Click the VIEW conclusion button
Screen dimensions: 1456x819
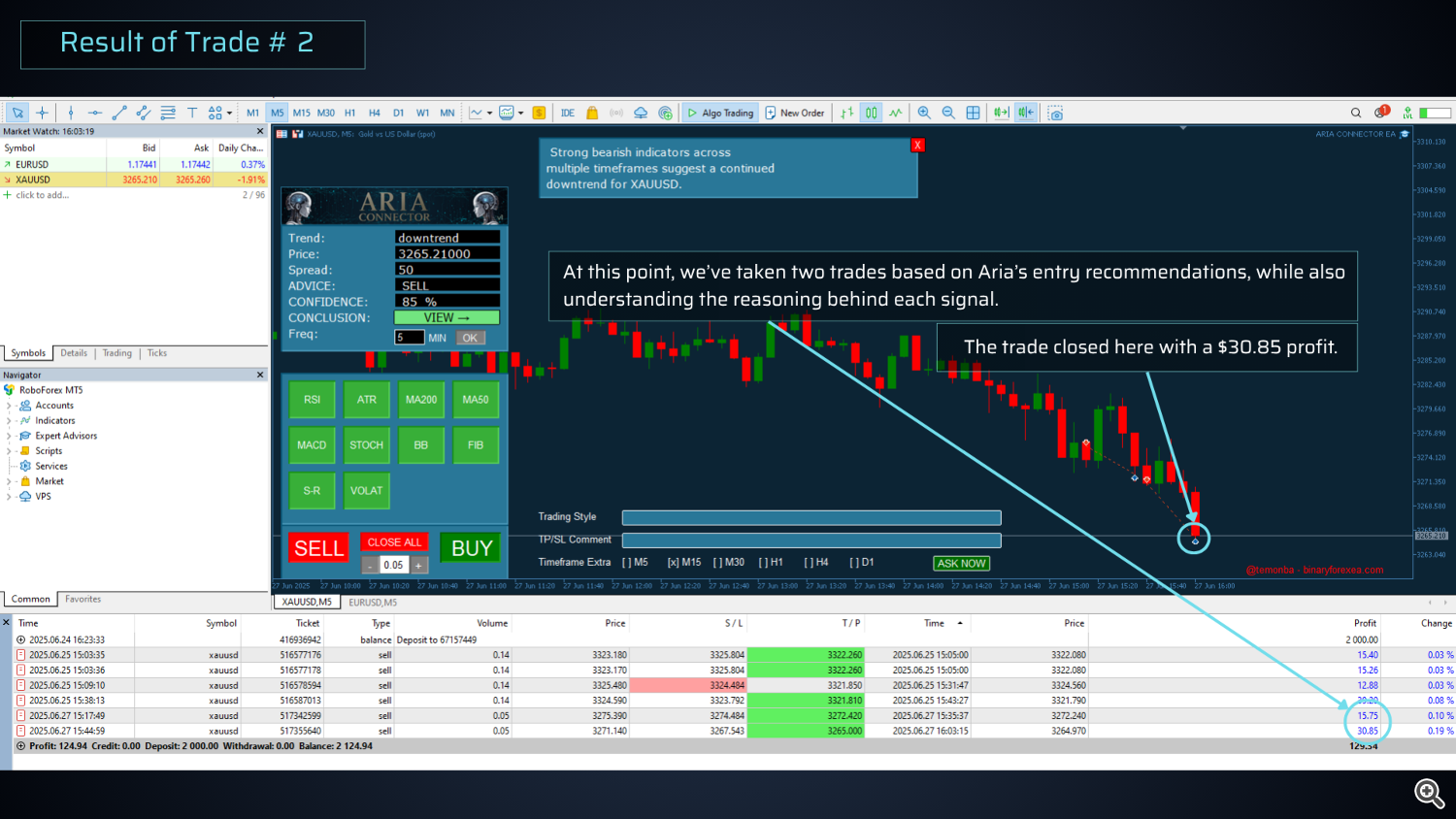pos(447,317)
